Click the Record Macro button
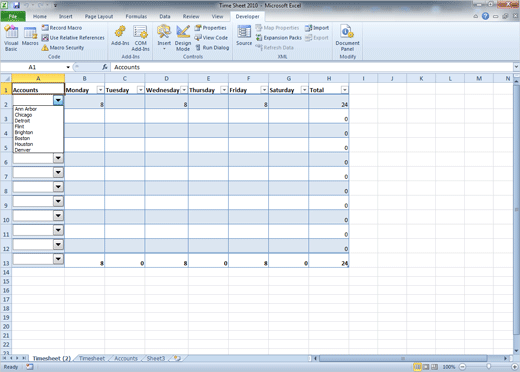Viewport: 520px width, 372px height. 62,28
